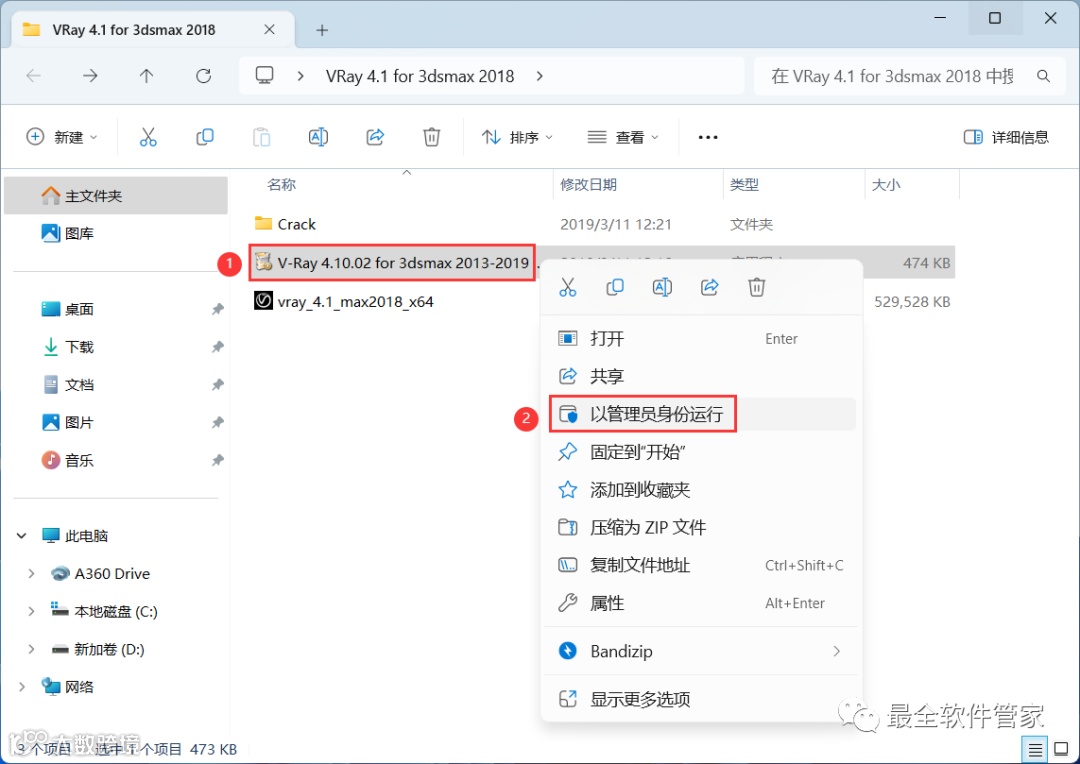Image resolution: width=1080 pixels, height=764 pixels.
Task: Click the toolbar Copy icon
Action: tap(205, 137)
